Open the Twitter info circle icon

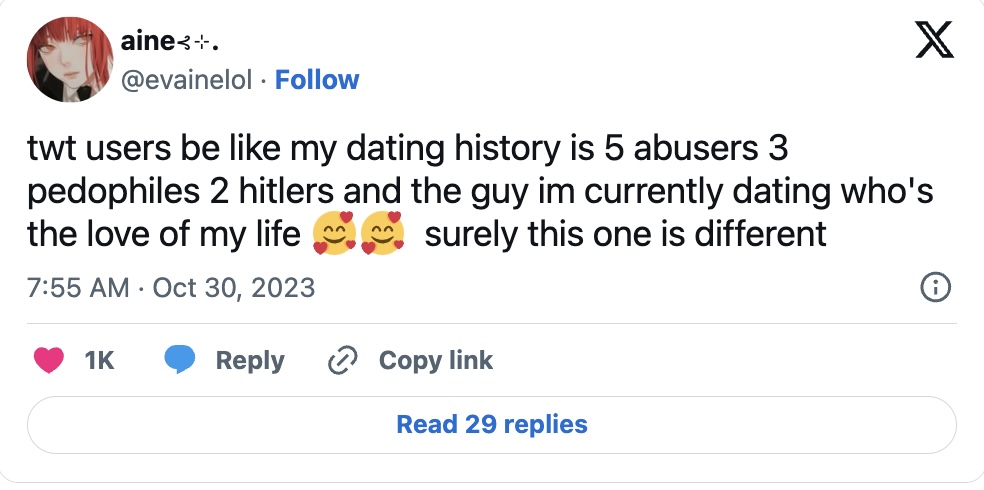tap(933, 289)
